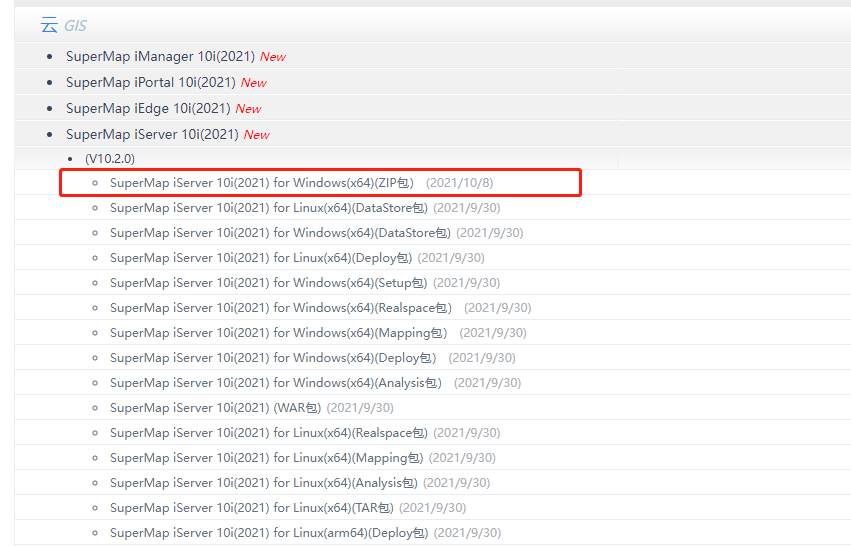This screenshot has height=546, width=851.
Task: Download iServer for Windows(x64)(Realspace包)
Action: click(x=281, y=308)
